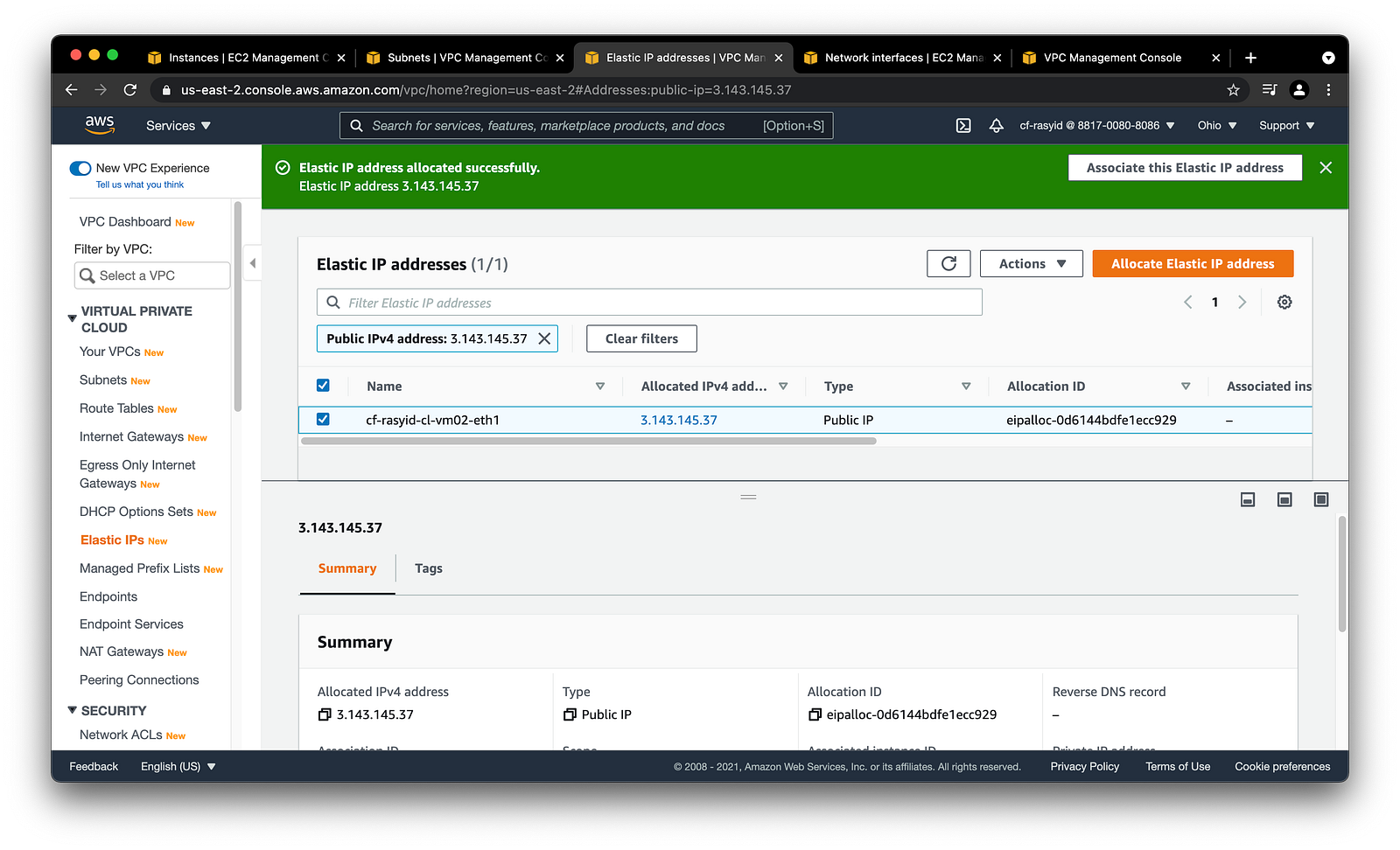Collapse the Virtual Private Cloud section
1400x850 pixels.
(x=73, y=318)
